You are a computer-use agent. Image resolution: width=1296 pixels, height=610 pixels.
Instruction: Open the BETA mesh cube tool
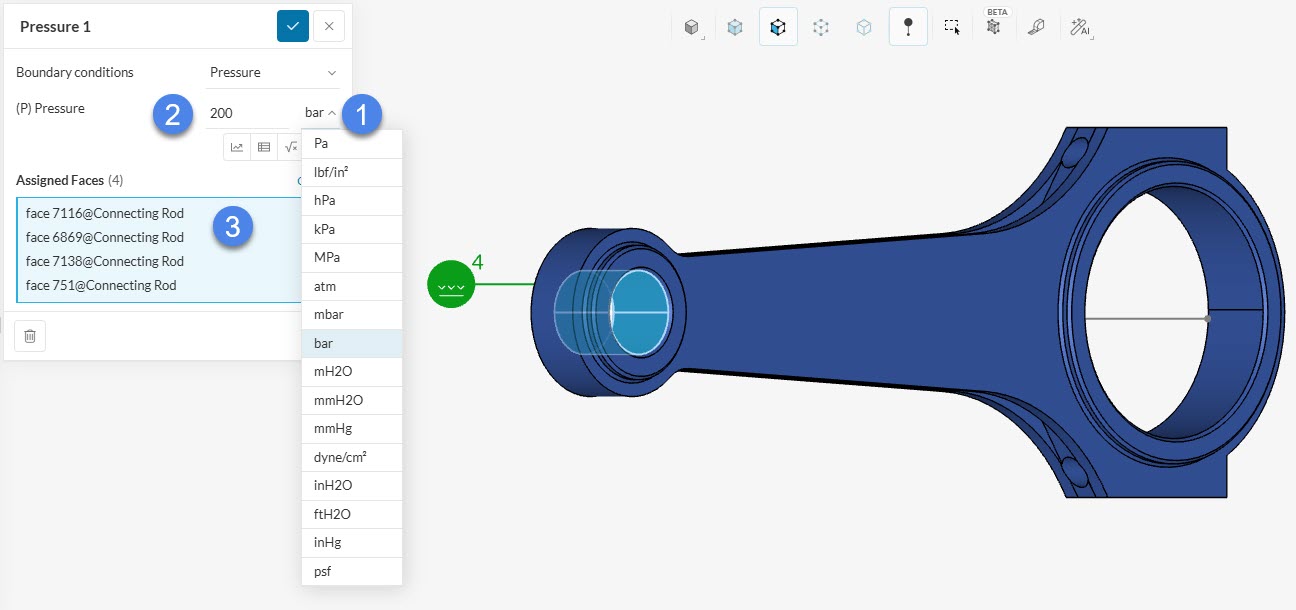point(994,27)
